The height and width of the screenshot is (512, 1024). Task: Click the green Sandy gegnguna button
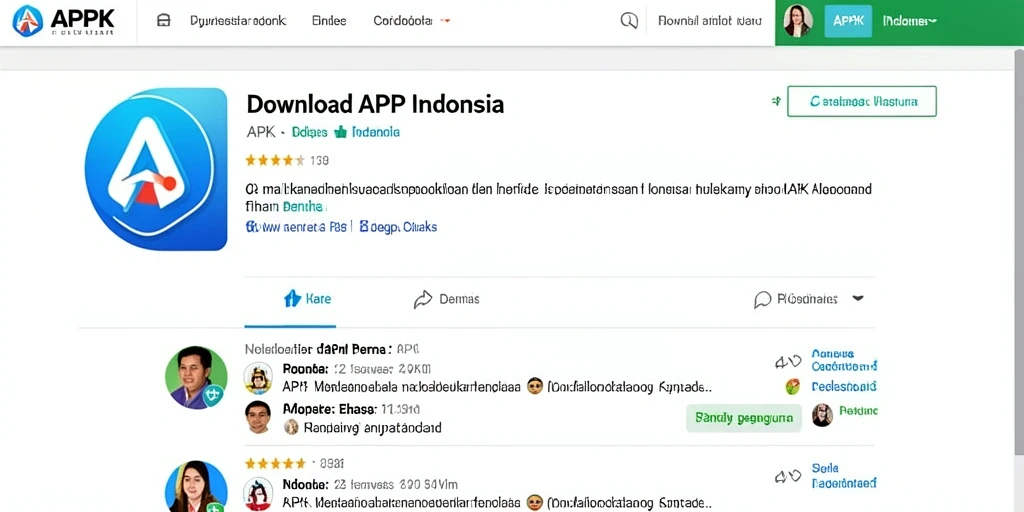tap(744, 418)
